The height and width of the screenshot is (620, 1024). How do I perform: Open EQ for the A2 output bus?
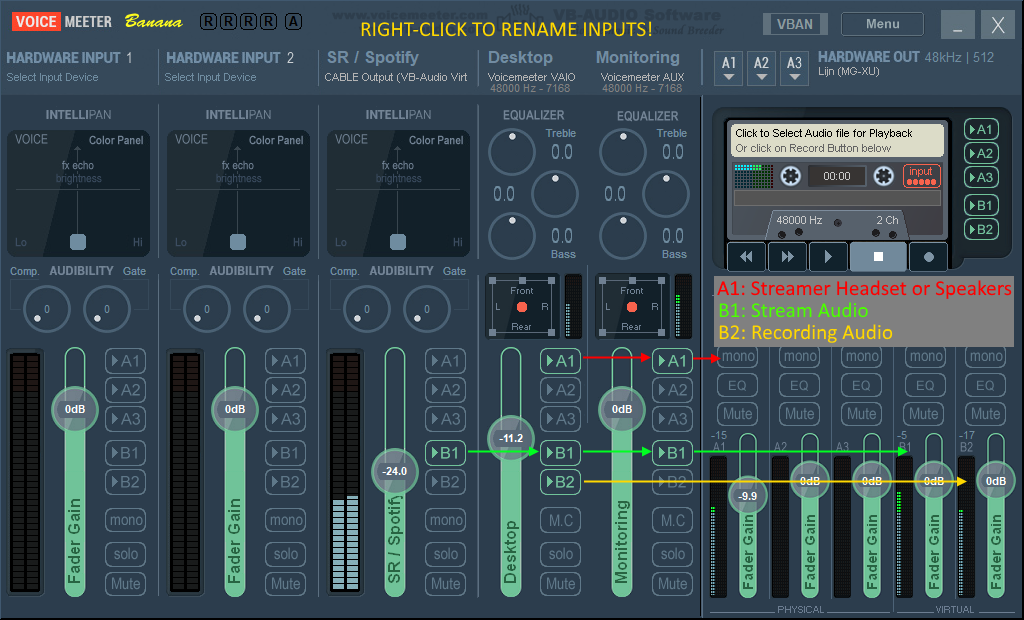tap(799, 385)
